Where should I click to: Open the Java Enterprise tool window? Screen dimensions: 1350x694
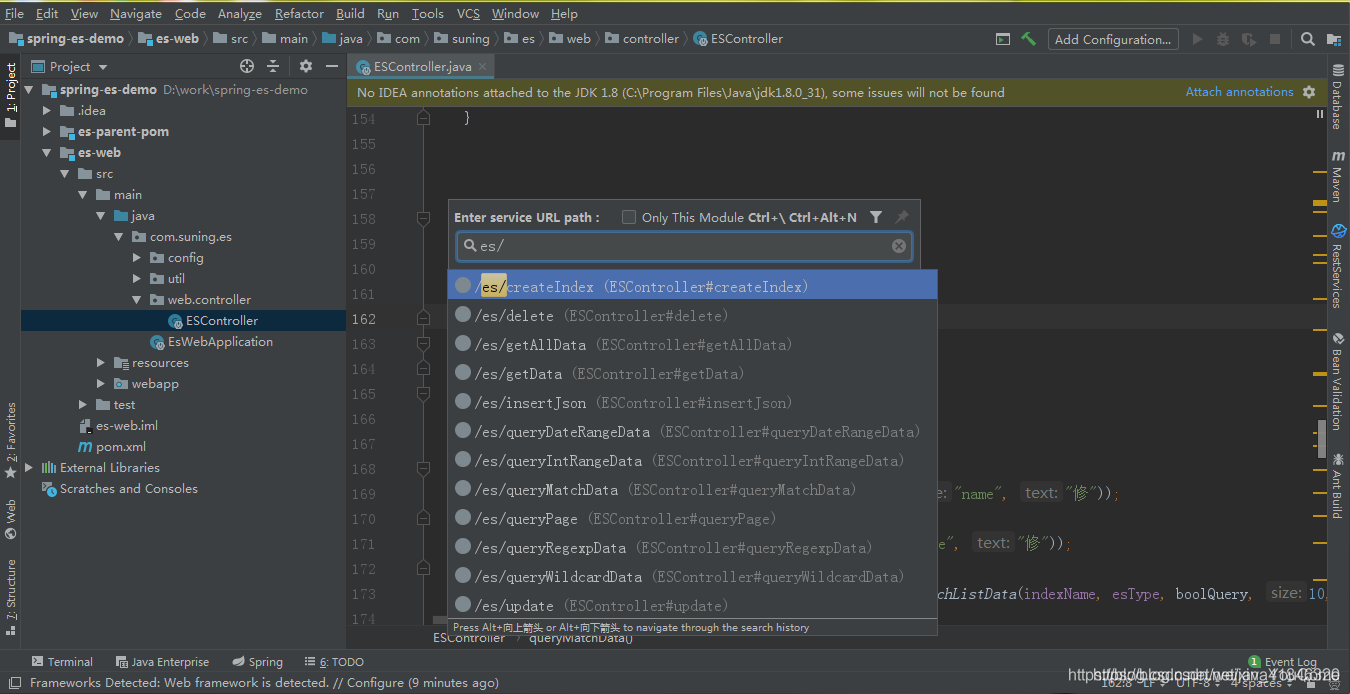coord(162,662)
